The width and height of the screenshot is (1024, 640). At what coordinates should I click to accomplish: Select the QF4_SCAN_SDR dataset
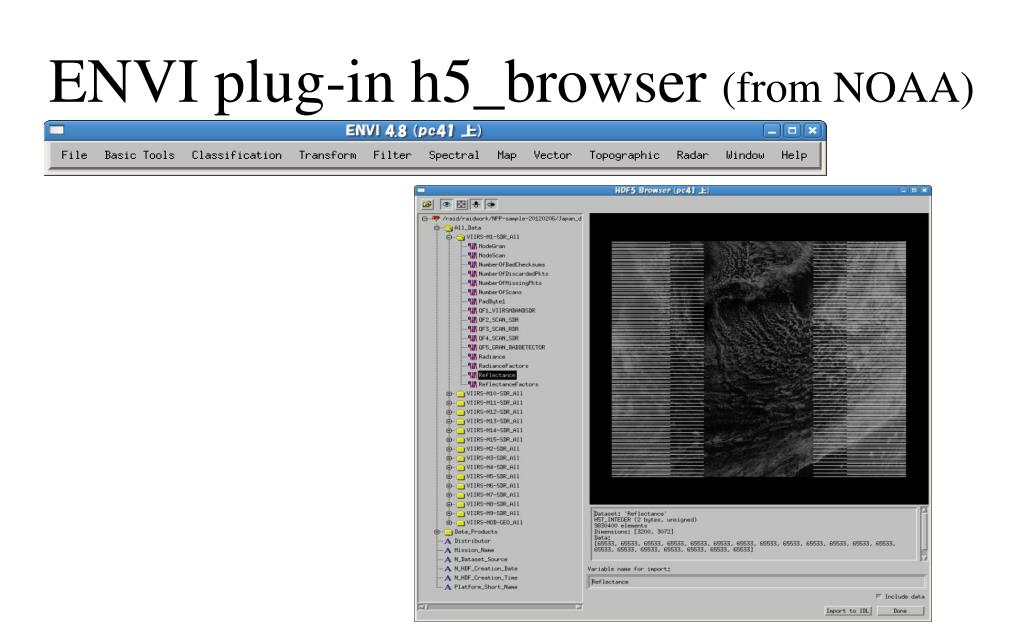click(x=498, y=338)
